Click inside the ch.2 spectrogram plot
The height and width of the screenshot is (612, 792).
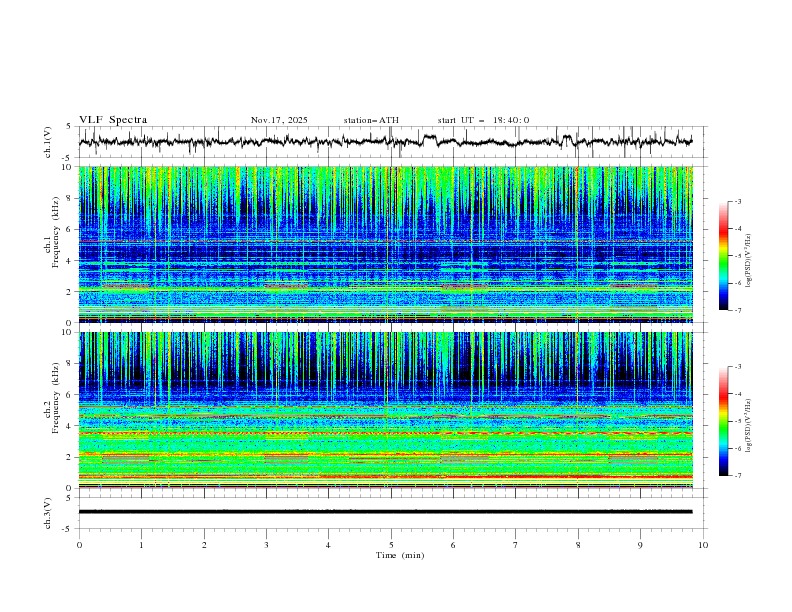[386, 410]
